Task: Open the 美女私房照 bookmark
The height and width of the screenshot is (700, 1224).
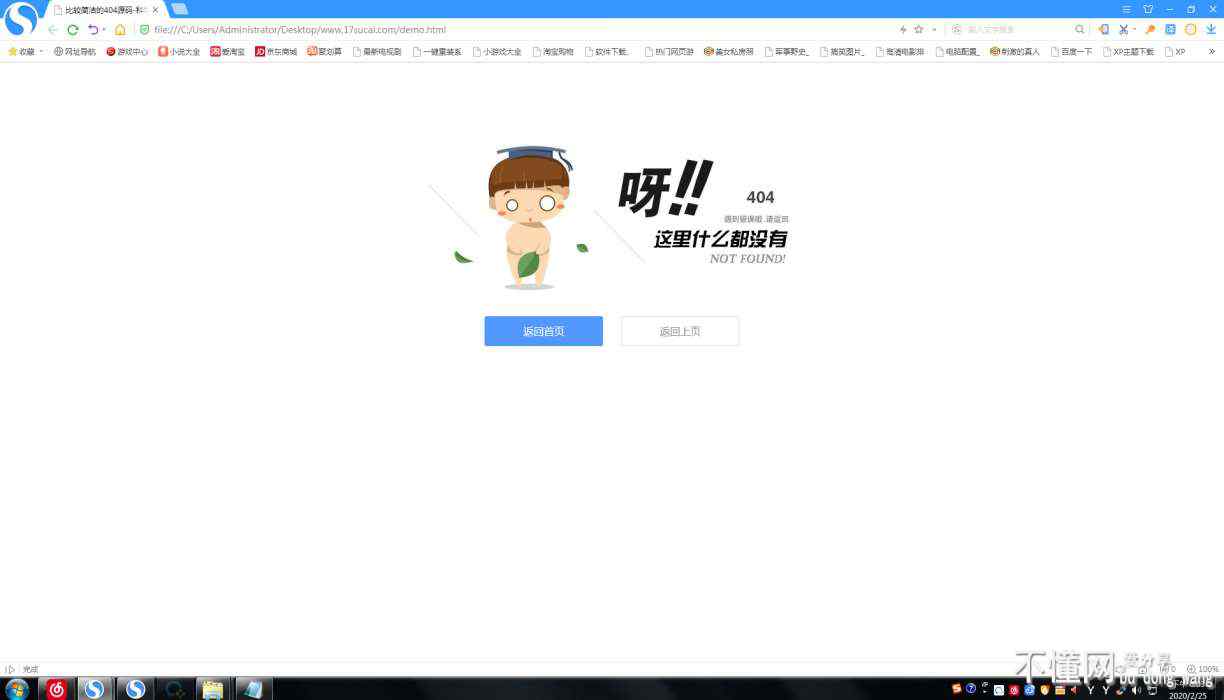Action: tap(729, 52)
